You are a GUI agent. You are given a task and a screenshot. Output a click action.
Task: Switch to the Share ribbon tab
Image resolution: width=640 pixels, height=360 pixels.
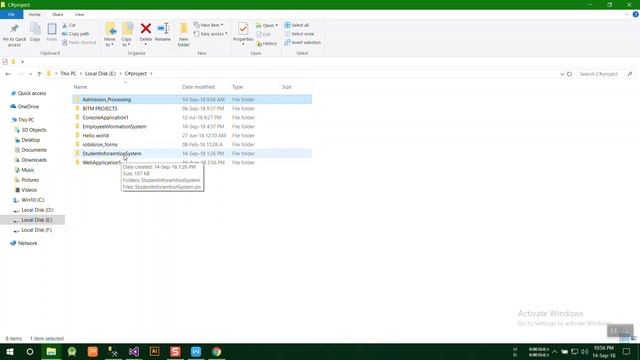(58, 14)
